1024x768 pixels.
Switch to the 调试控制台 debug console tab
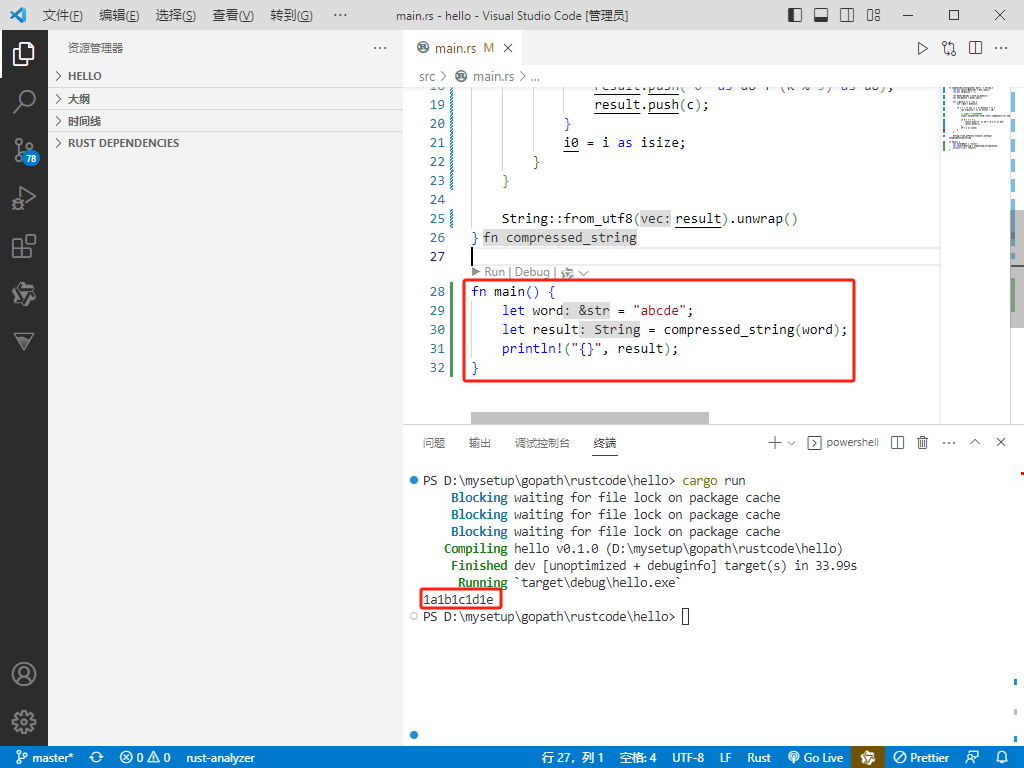point(542,443)
